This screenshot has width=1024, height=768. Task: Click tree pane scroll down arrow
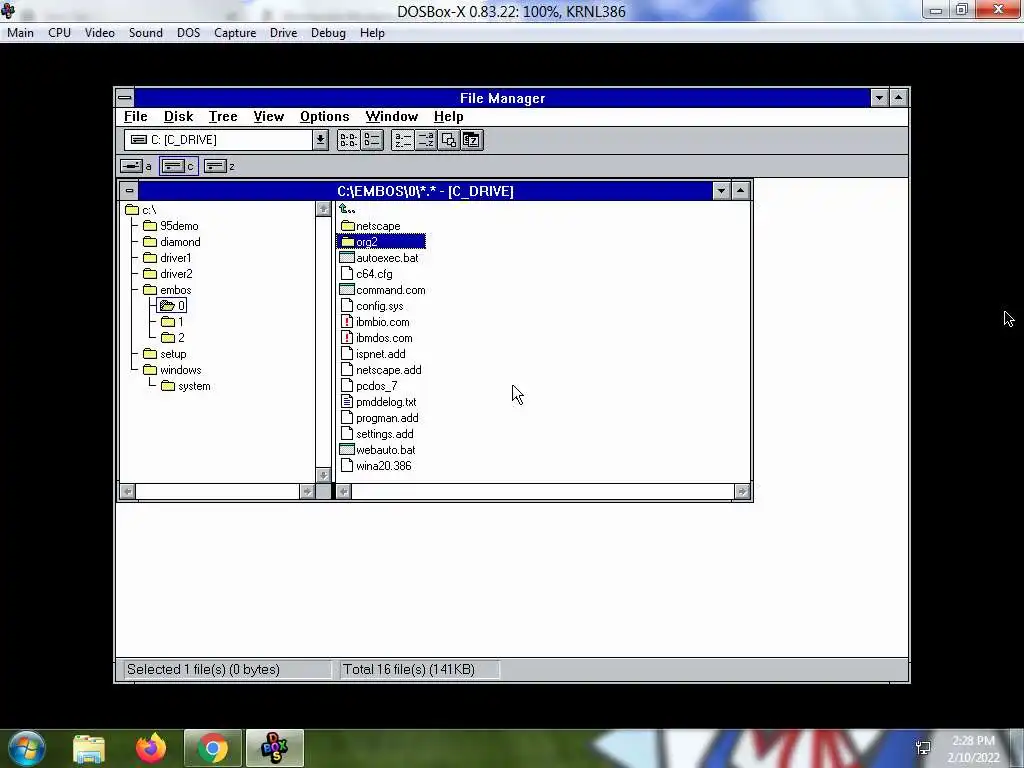coord(323,475)
